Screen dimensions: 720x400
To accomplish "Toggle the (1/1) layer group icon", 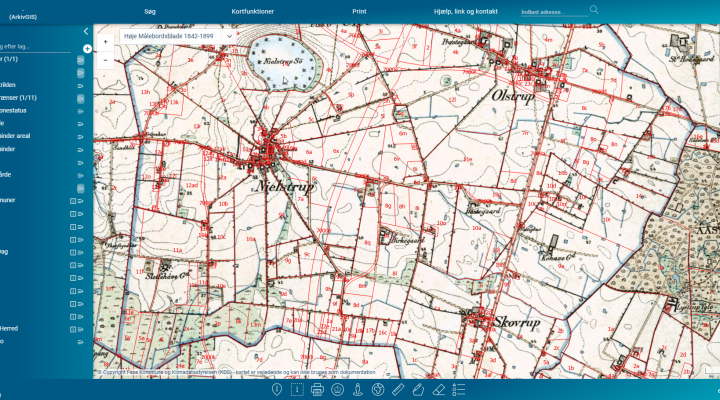I will point(80,60).
